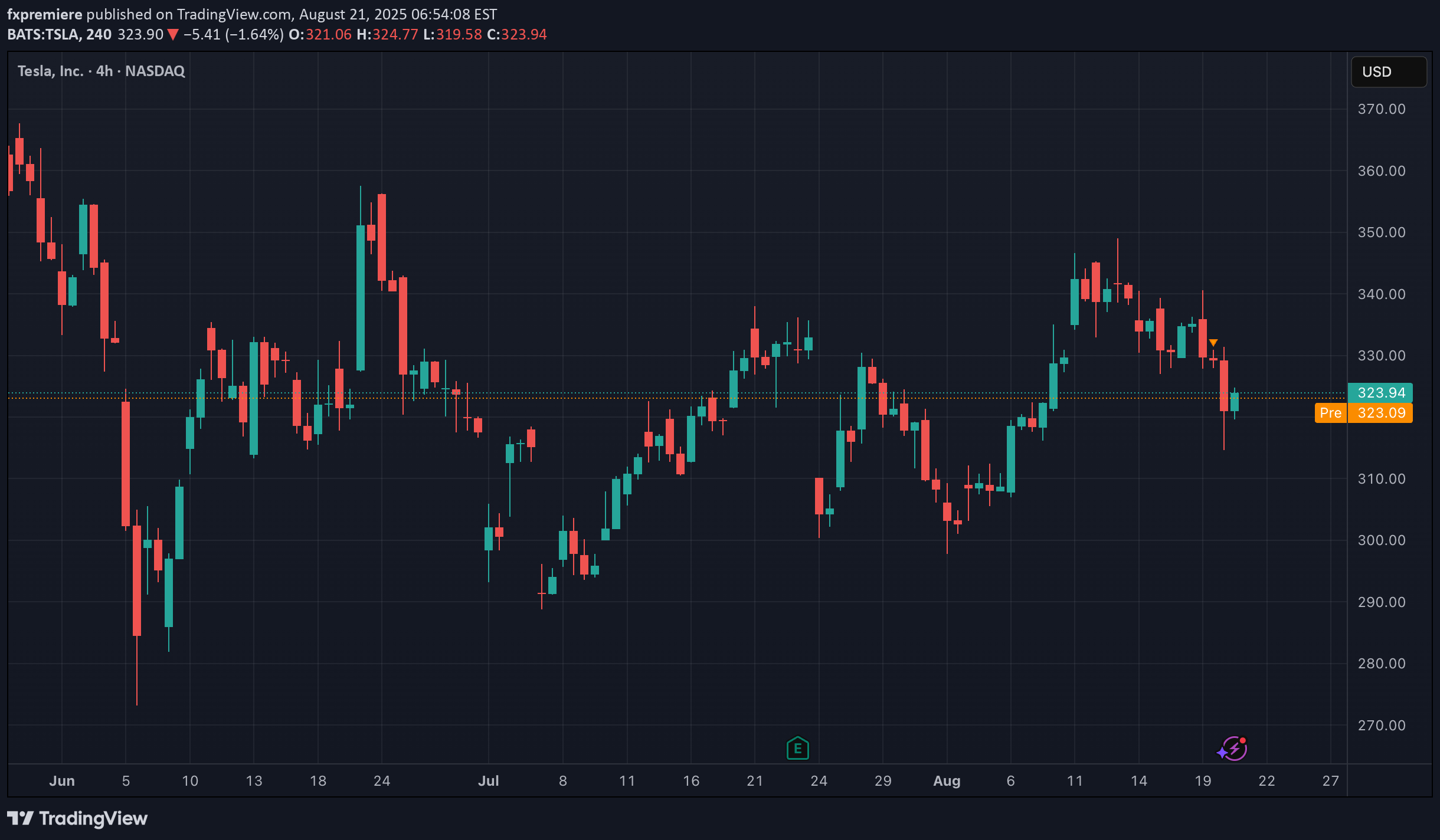This screenshot has height=840, width=1440.
Task: Click the fxpremiere author name
Action: [x=44, y=14]
